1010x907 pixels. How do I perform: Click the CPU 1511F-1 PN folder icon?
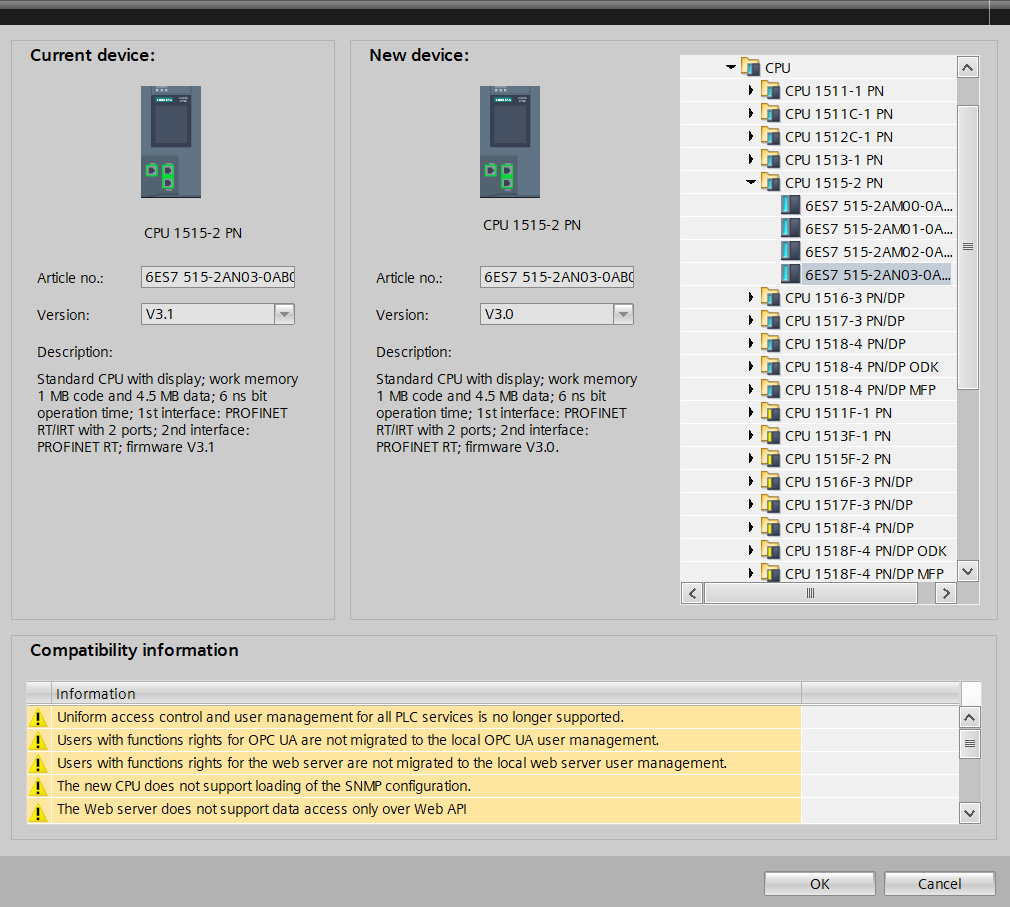770,413
